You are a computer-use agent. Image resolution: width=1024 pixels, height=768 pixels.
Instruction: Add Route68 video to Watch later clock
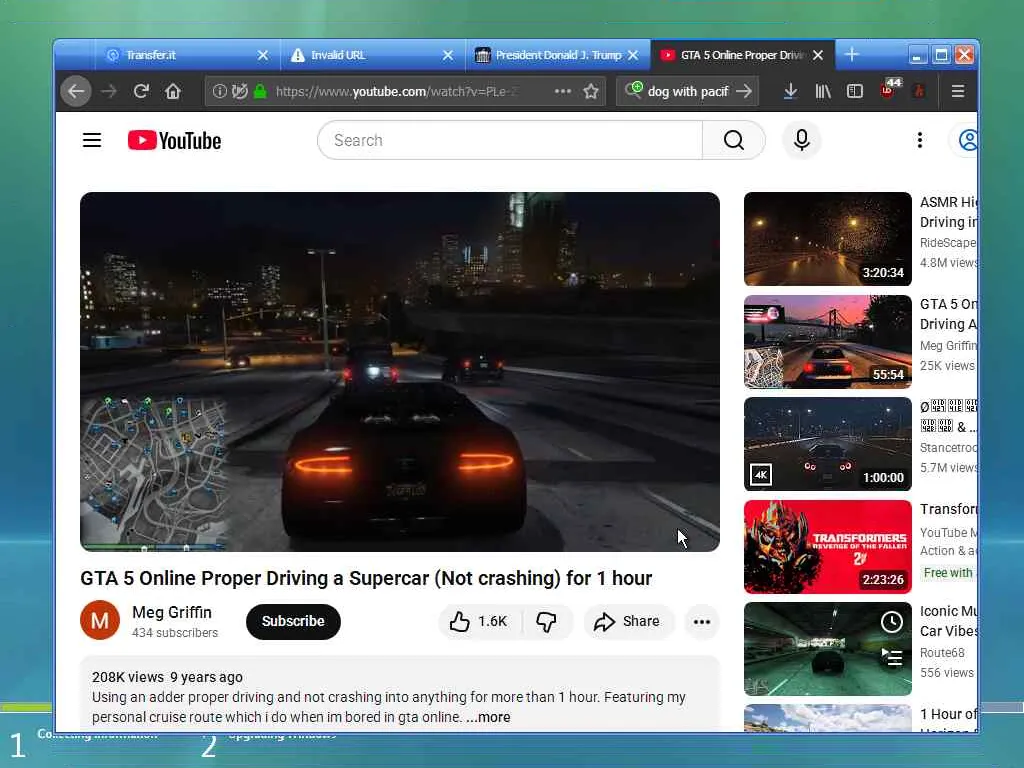pyautogui.click(x=891, y=622)
